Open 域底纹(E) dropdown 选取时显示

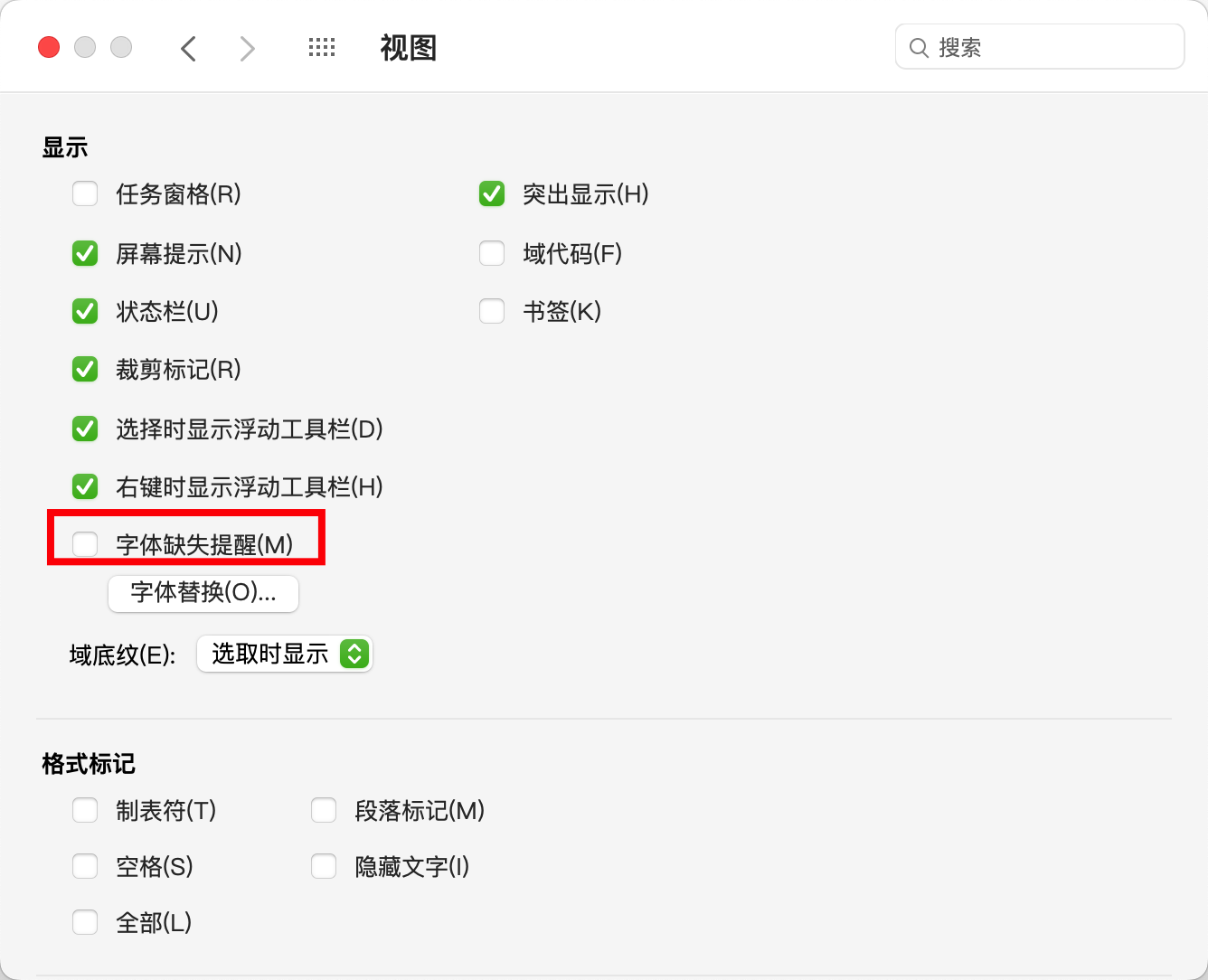pos(284,654)
